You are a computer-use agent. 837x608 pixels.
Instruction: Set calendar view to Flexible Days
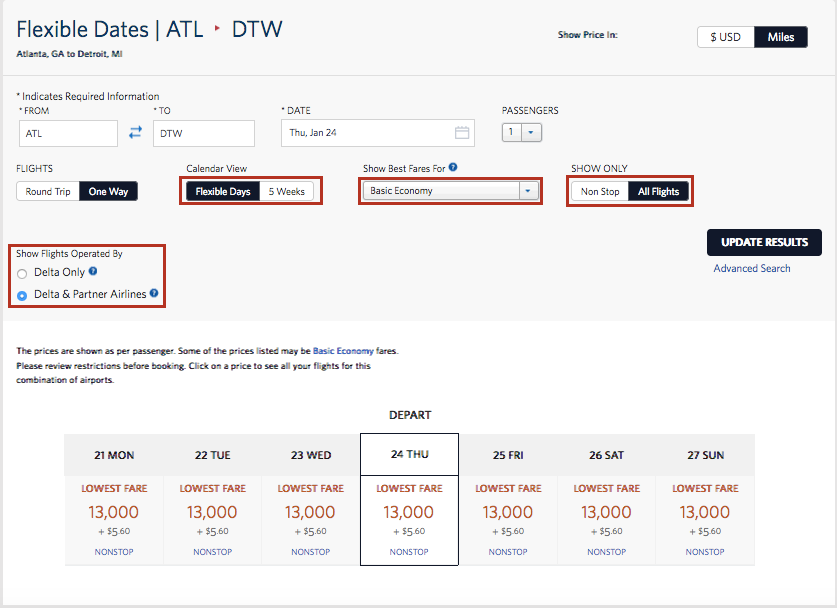[223, 191]
